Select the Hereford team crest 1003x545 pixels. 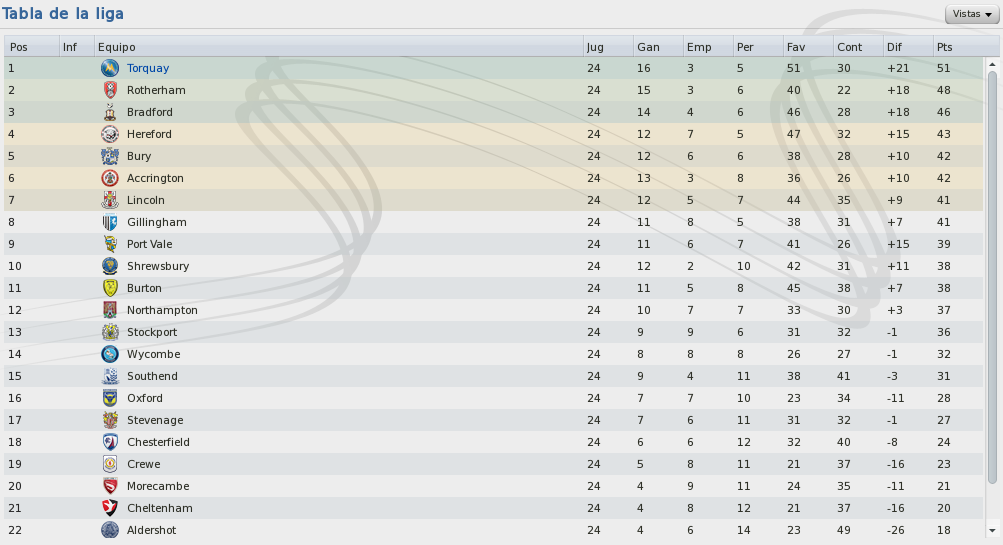[x=110, y=134]
